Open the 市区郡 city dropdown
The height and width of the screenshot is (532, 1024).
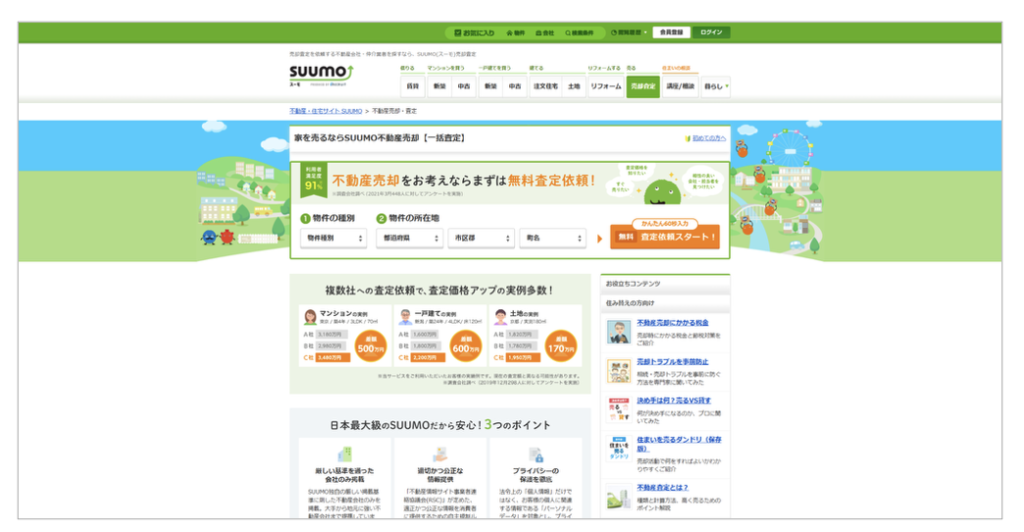pos(479,238)
